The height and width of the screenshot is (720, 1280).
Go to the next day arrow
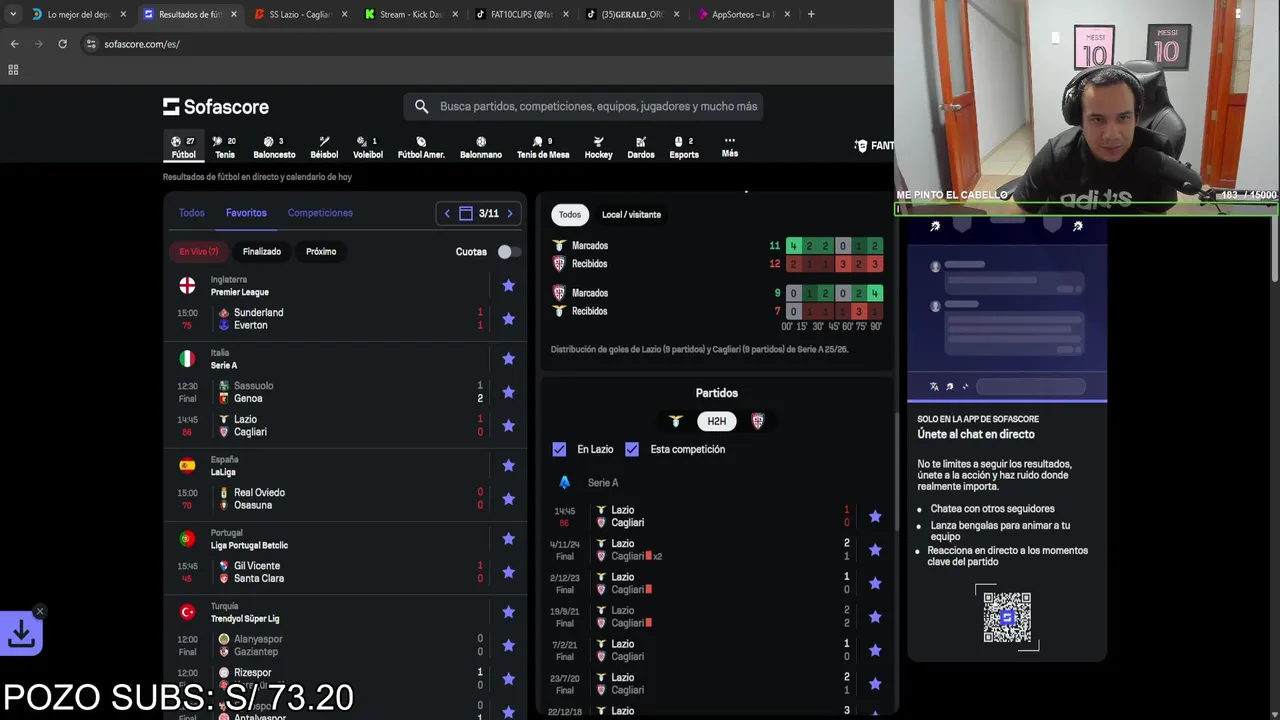(510, 213)
